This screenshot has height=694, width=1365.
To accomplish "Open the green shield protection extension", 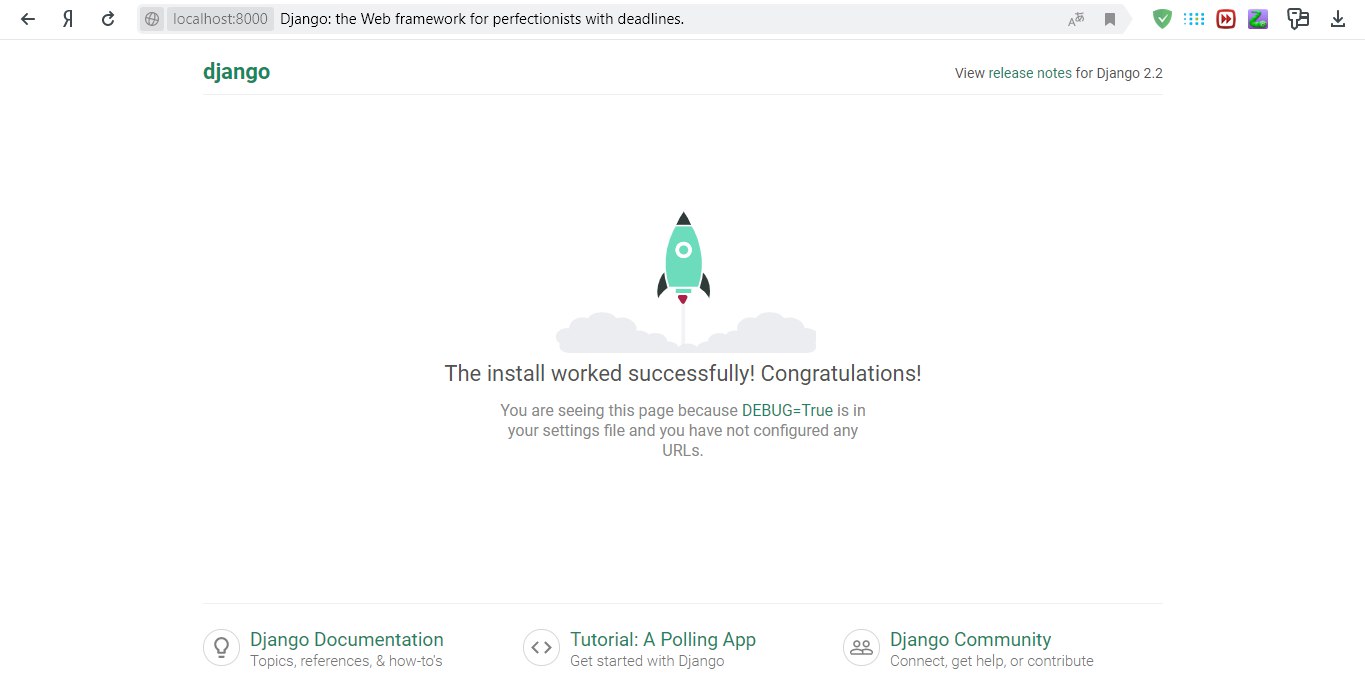I will (1162, 19).
